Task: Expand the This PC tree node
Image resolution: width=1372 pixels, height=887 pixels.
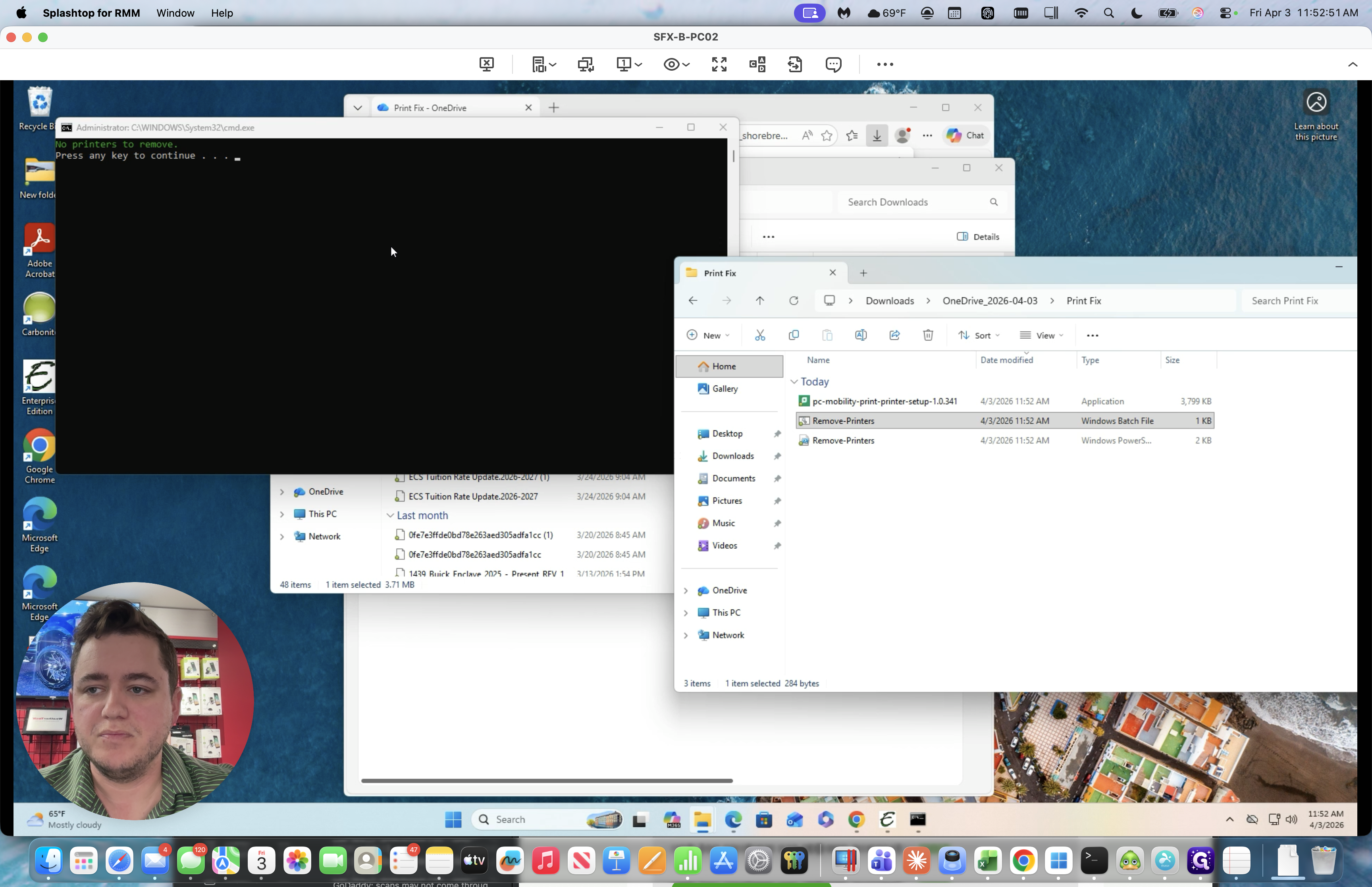Action: point(686,613)
